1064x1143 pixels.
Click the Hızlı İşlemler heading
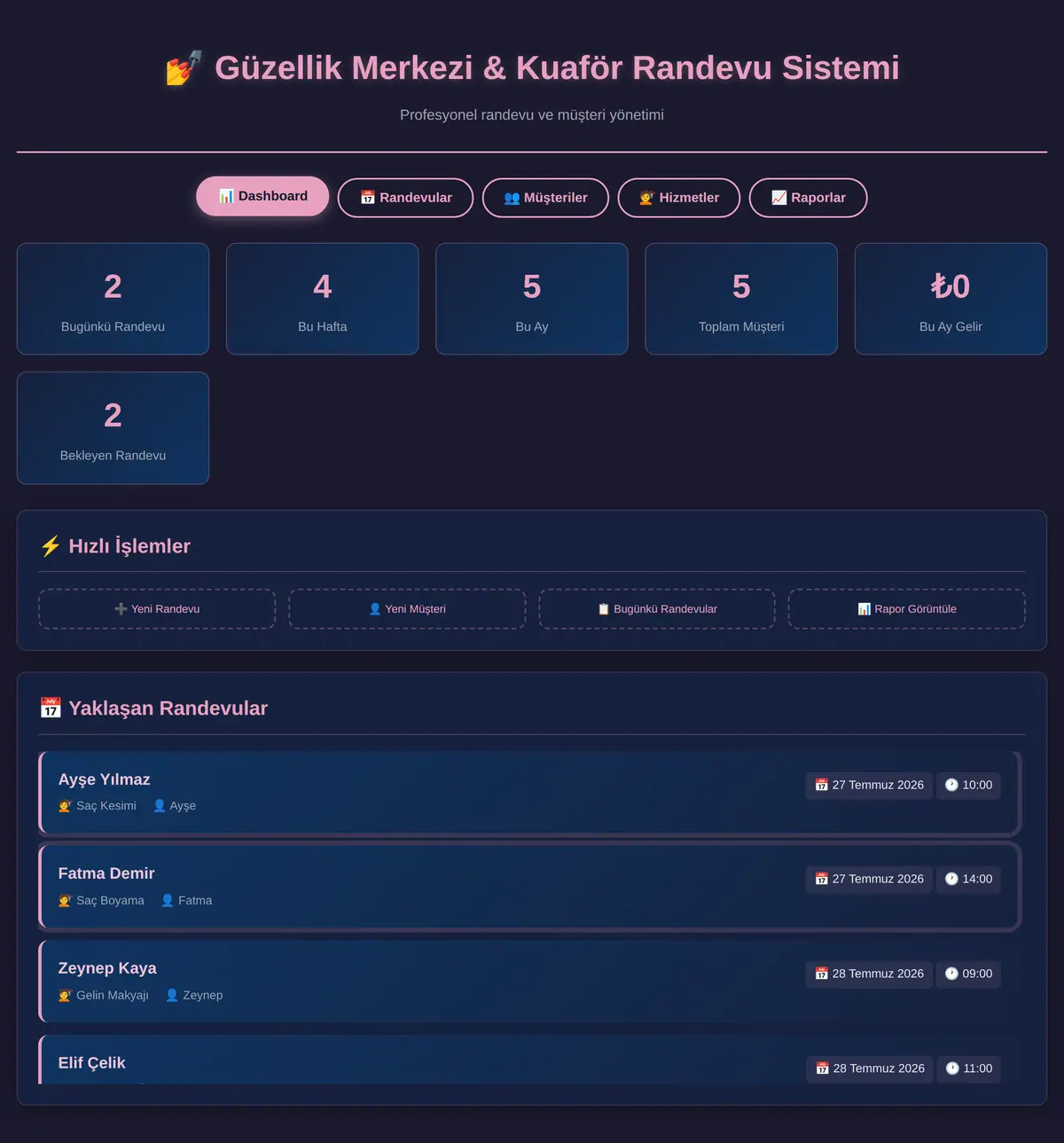[129, 546]
